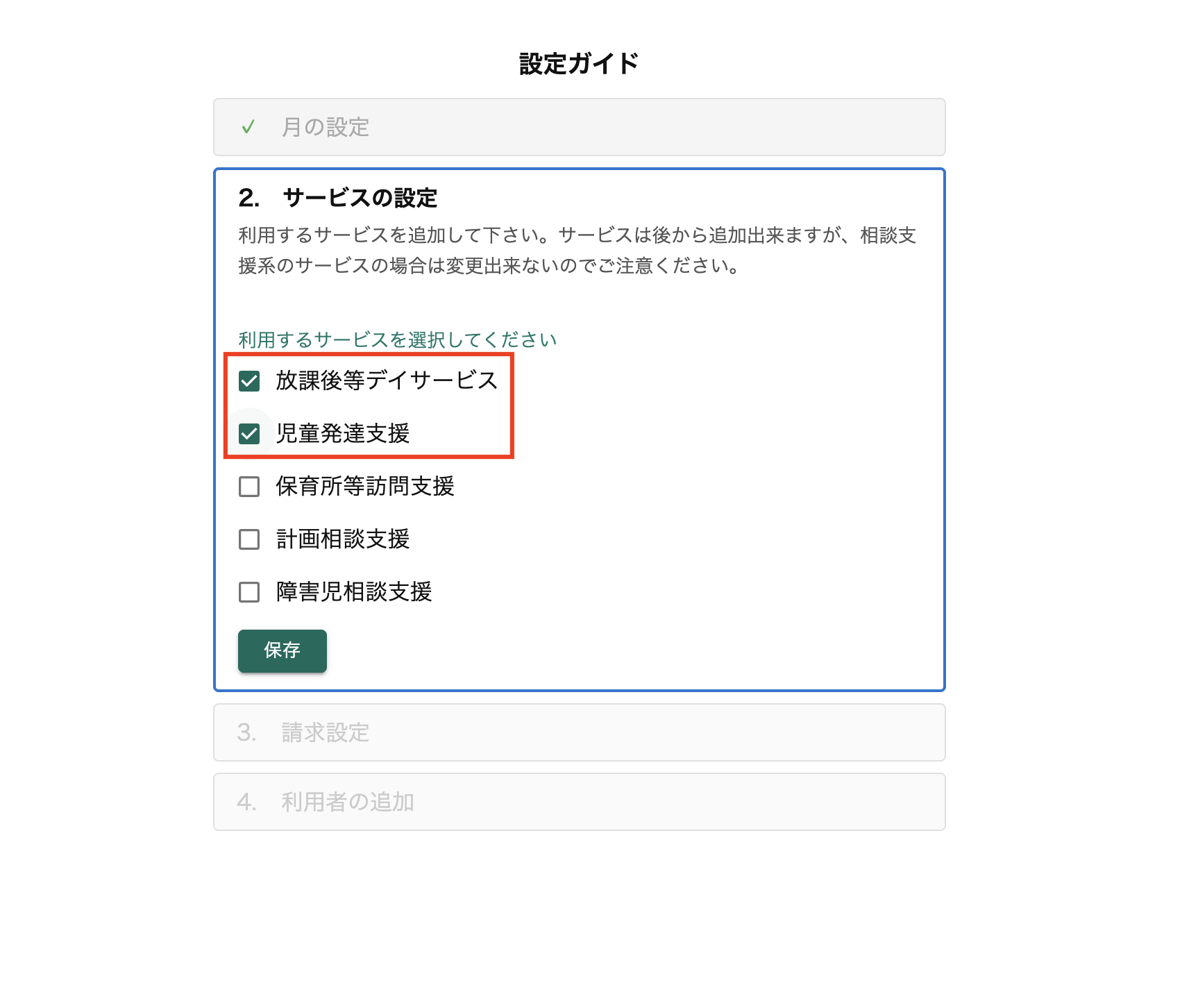Click the 設定ガイド page title
The width and height of the screenshot is (1198, 1008).
pos(578,64)
